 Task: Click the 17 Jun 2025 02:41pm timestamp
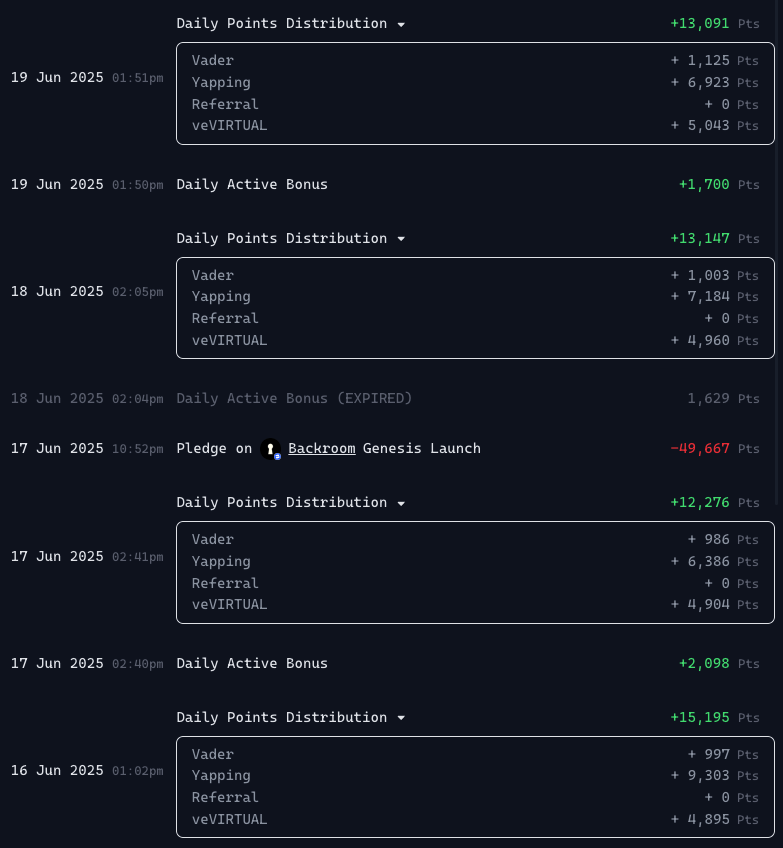coord(87,556)
